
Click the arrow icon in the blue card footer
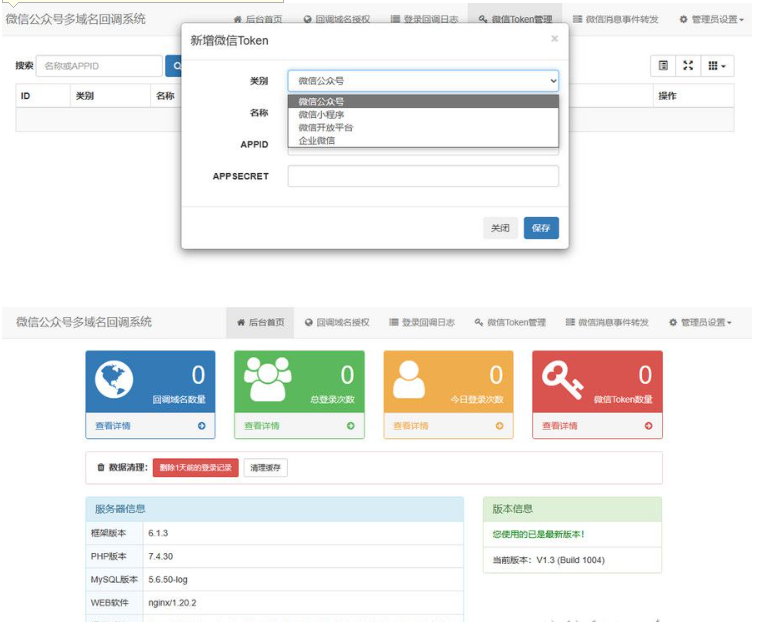click(x=201, y=426)
